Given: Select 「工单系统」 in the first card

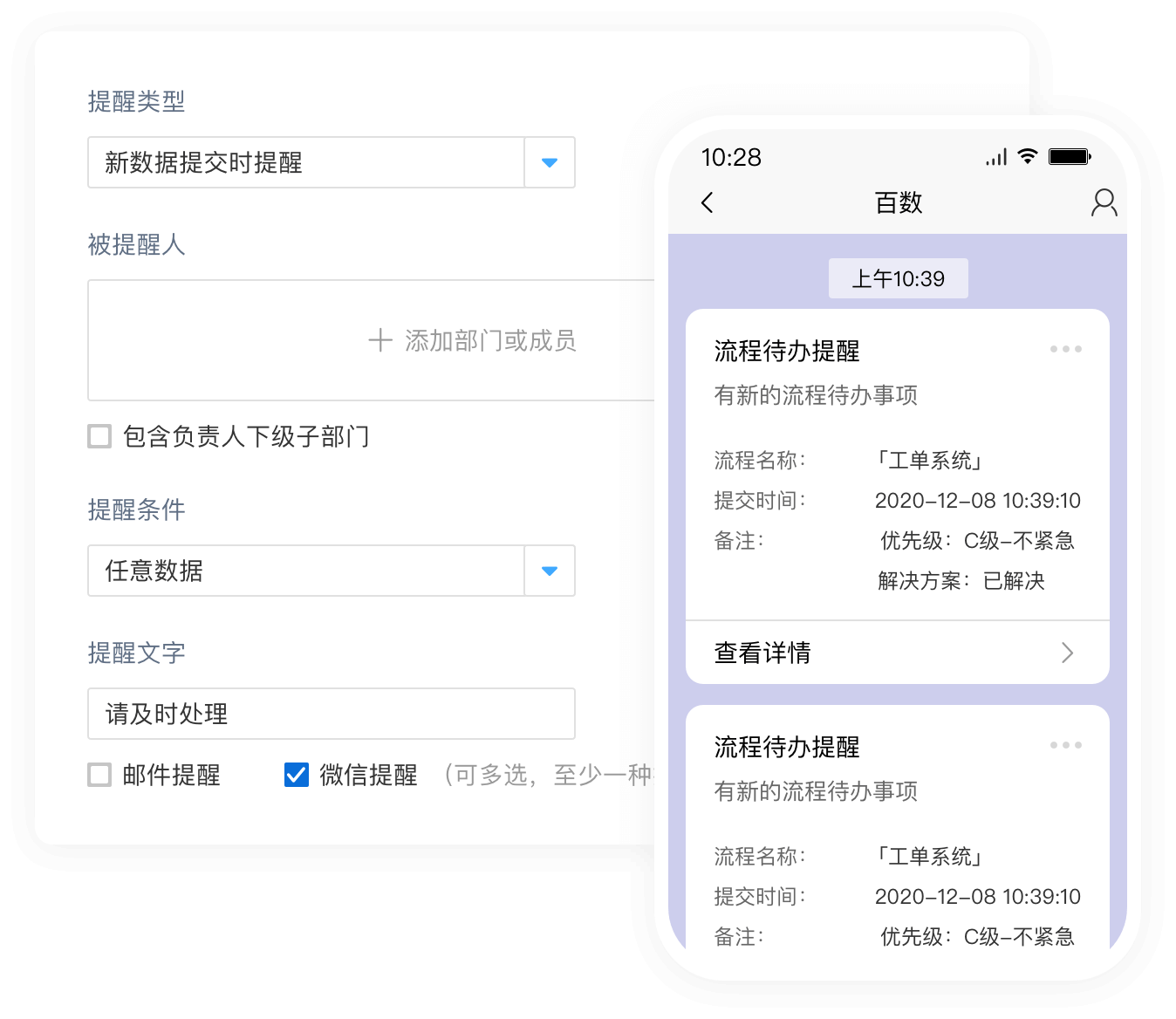Looking at the screenshot, I should [x=929, y=461].
